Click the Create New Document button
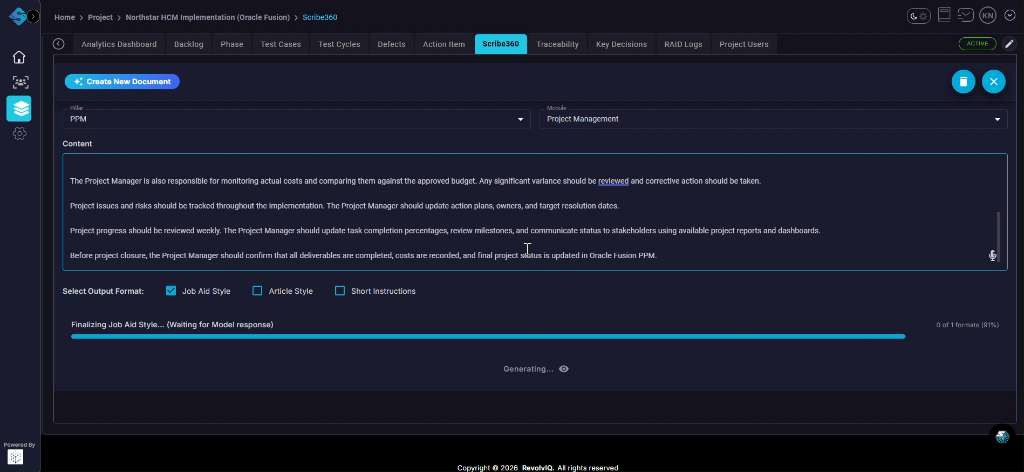This screenshot has width=1024, height=472. [122, 81]
